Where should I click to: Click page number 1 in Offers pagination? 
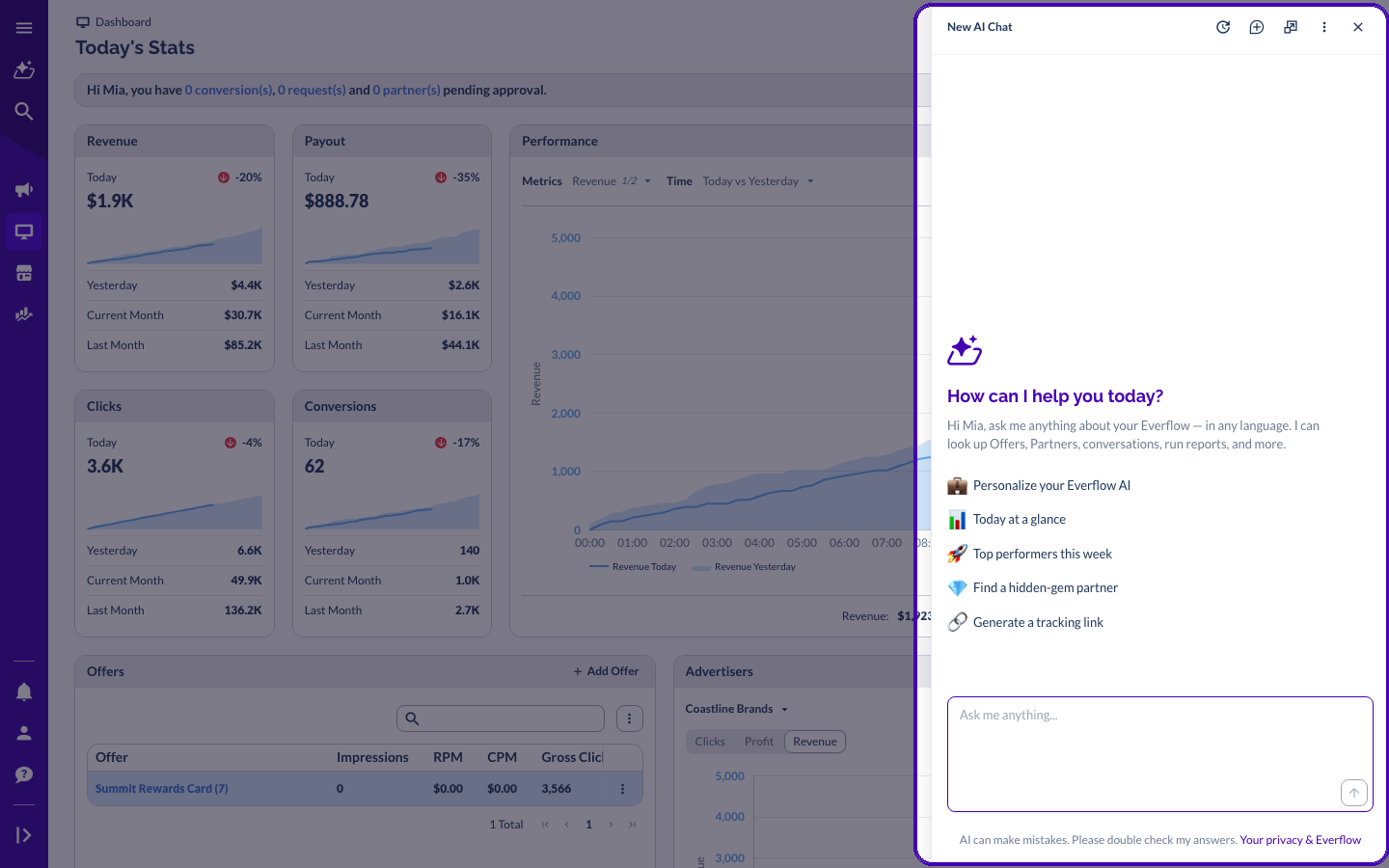(x=588, y=825)
